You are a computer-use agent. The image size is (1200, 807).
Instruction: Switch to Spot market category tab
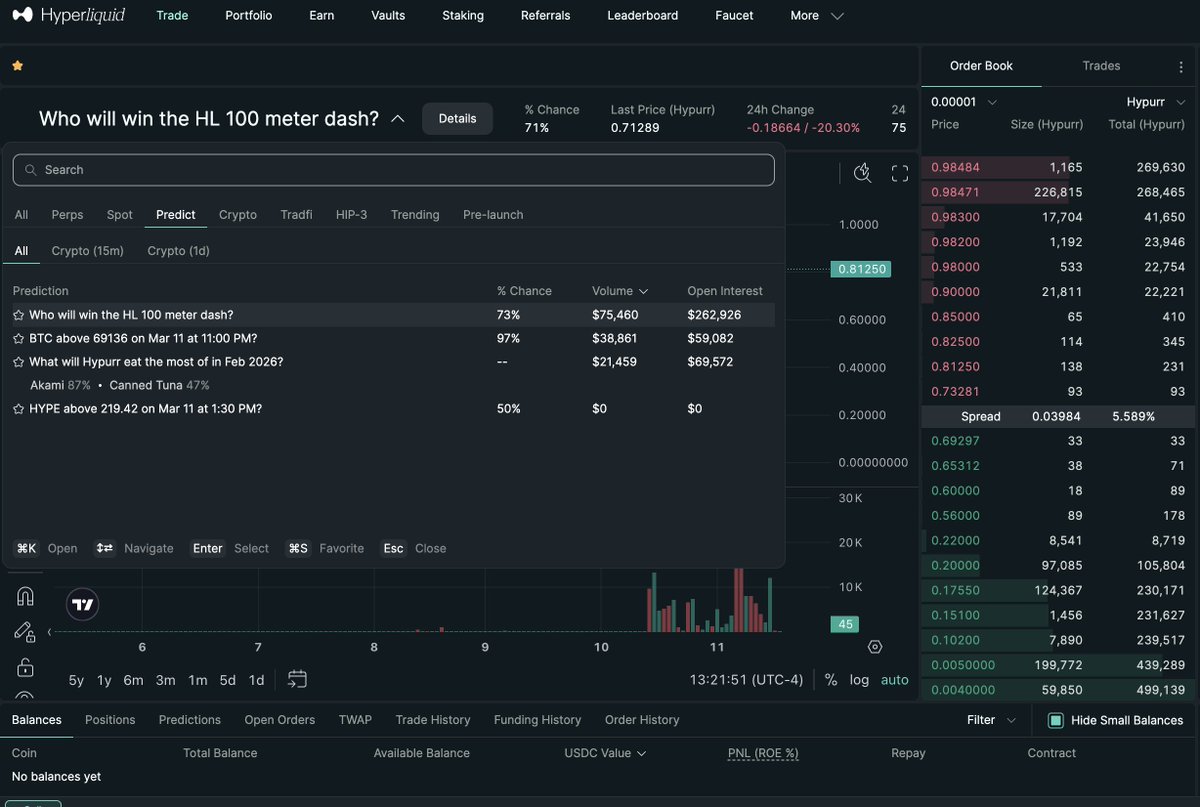tap(120, 215)
